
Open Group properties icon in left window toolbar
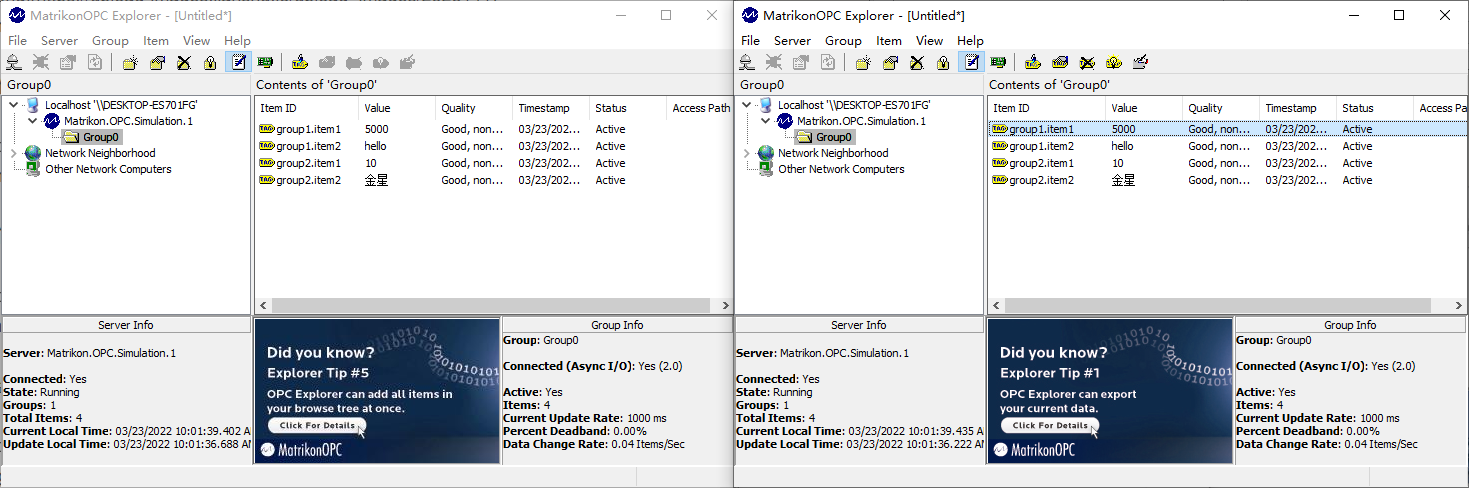(158, 62)
